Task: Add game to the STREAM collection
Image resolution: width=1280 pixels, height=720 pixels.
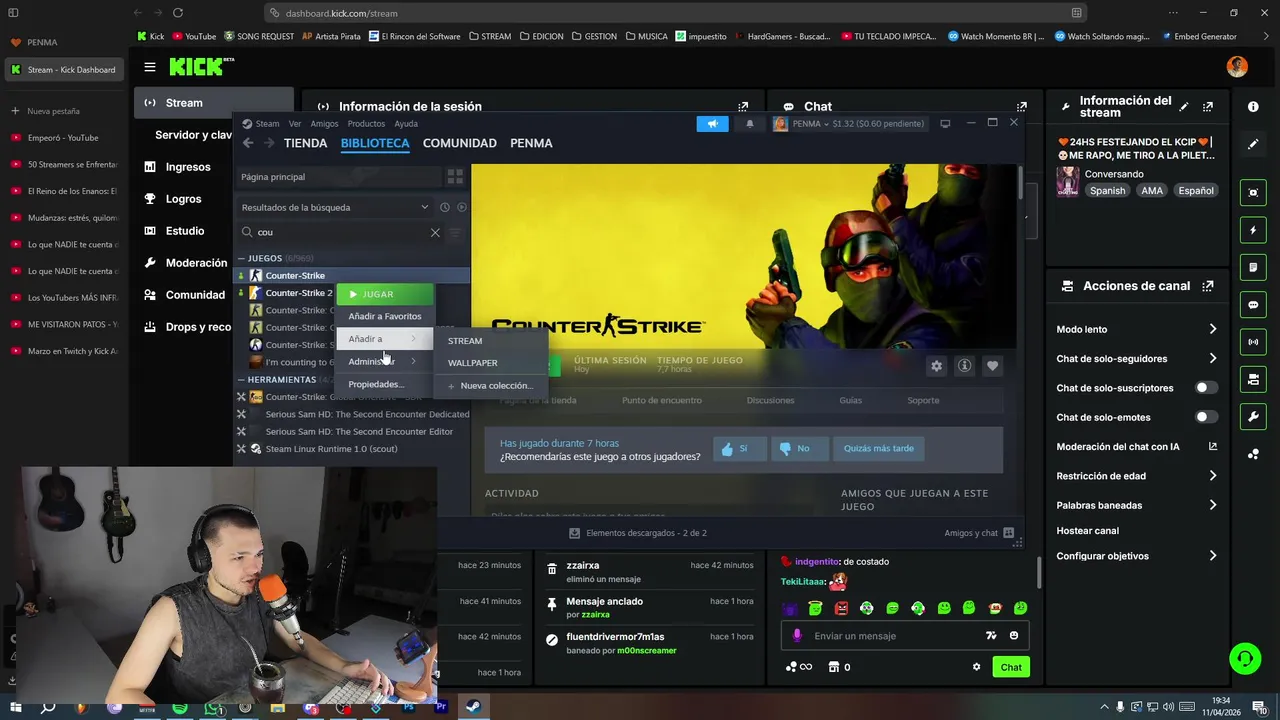Action: 491,341
